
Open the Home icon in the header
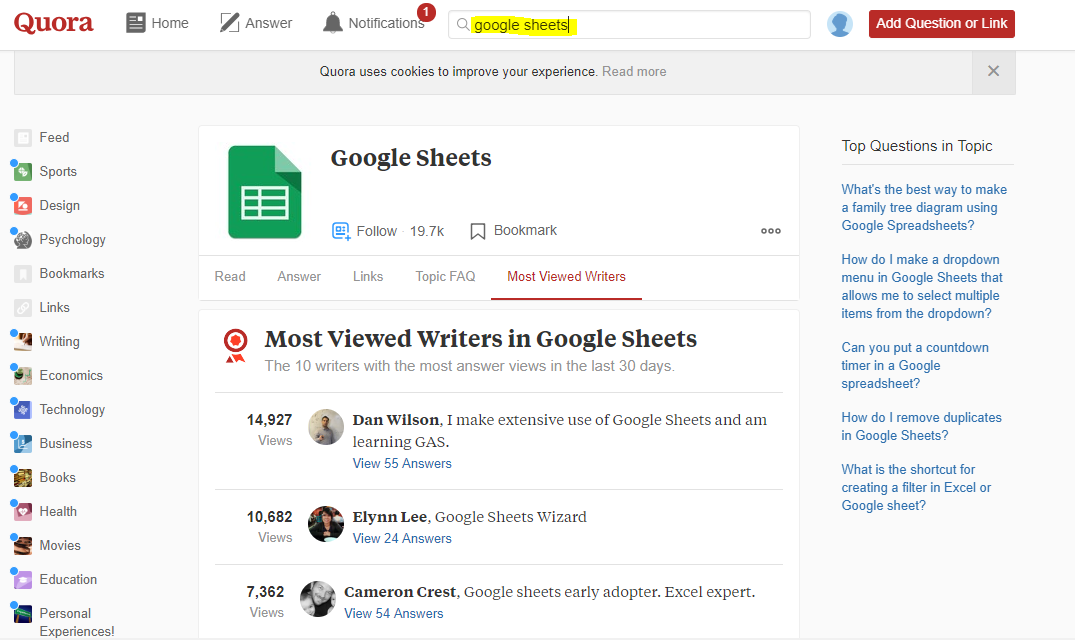pyautogui.click(x=136, y=23)
